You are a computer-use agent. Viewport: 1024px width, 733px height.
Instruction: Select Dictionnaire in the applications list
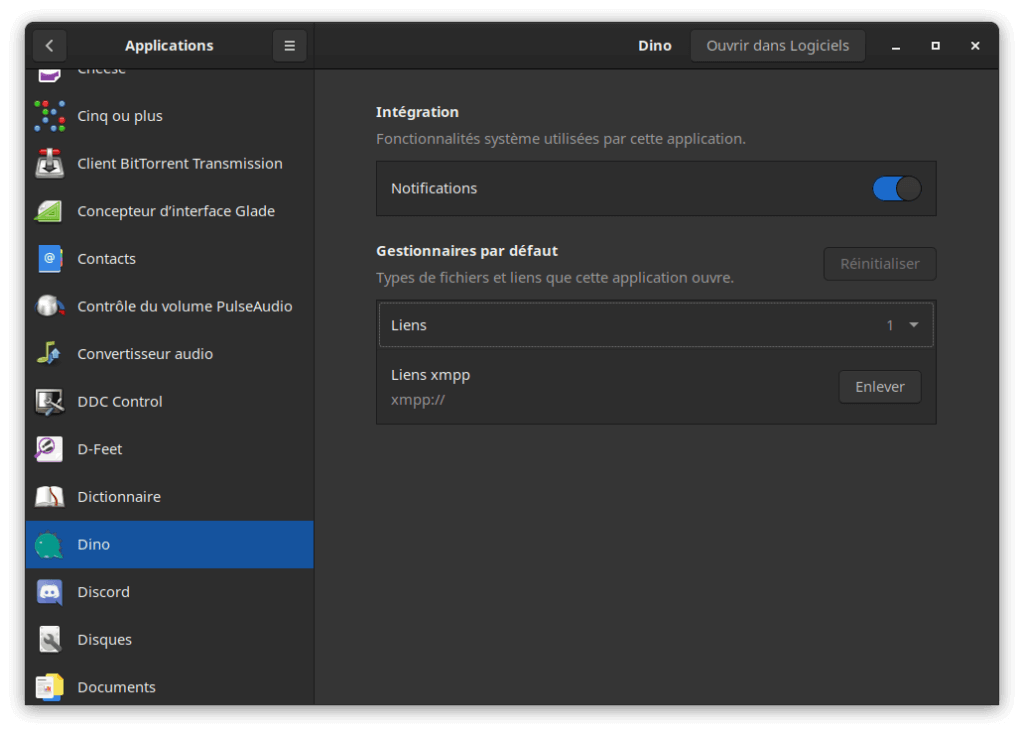click(x=170, y=497)
